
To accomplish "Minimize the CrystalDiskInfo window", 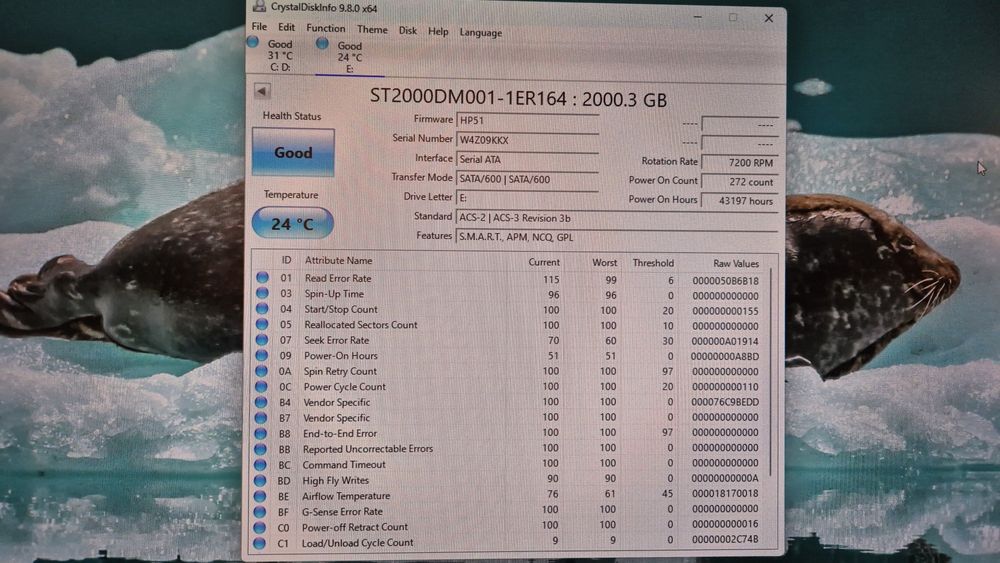I will pyautogui.click(x=698, y=17).
